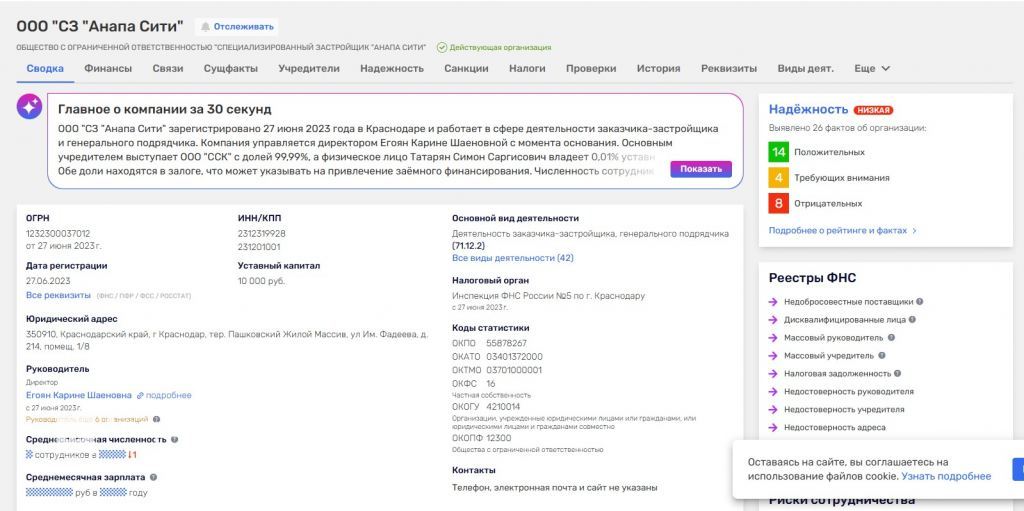Open Подробнее о рейтинге и фактах

point(841,231)
